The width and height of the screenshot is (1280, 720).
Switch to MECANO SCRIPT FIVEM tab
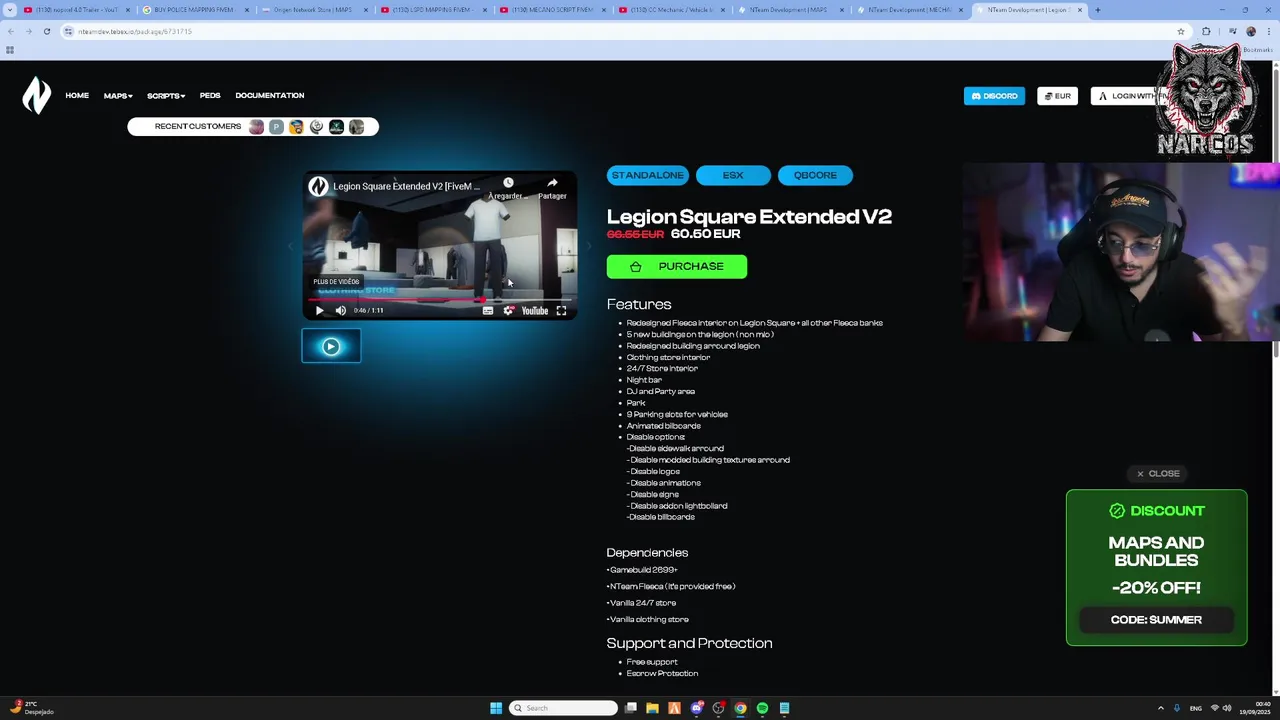[x=550, y=10]
